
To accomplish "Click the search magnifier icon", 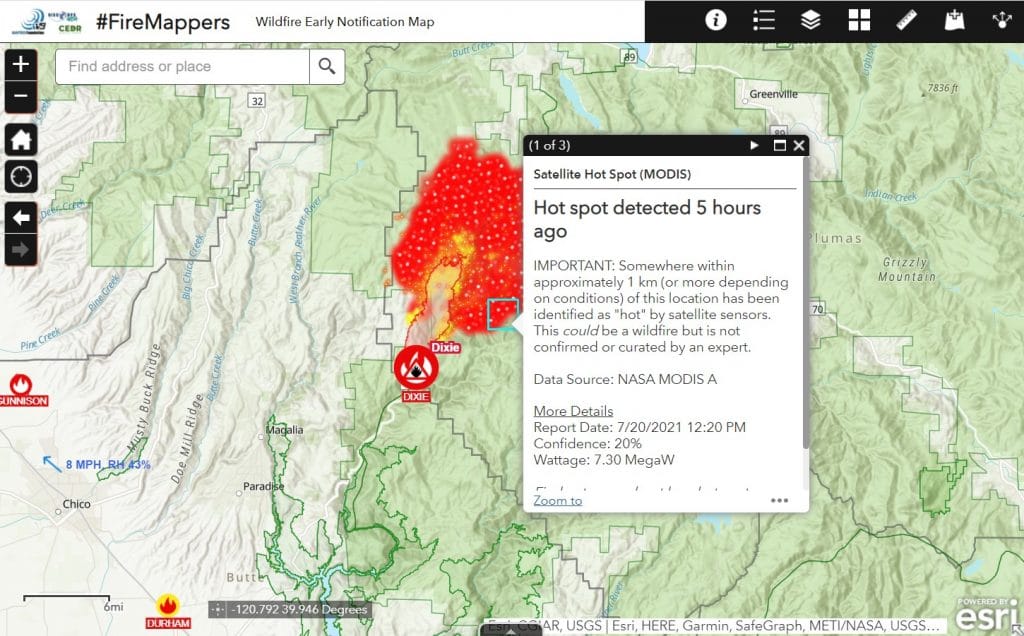I will pyautogui.click(x=327, y=67).
